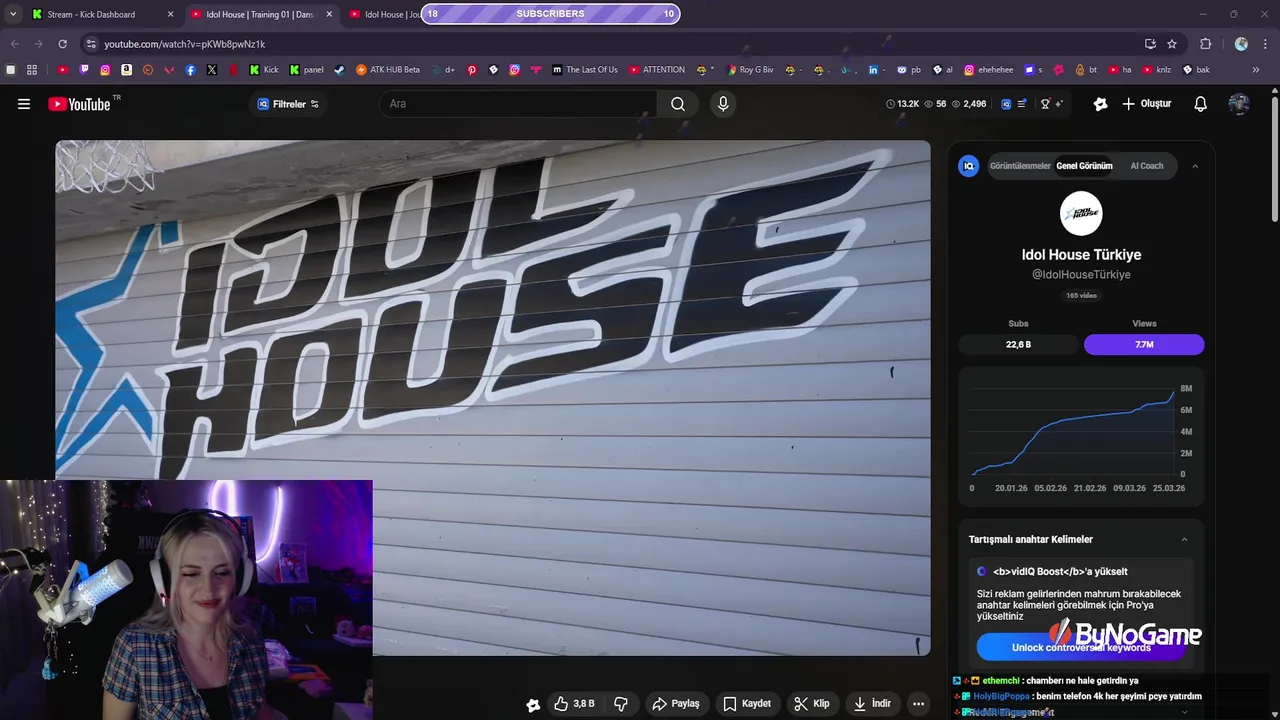Click the vidIQ logo in the side panel

pyautogui.click(x=968, y=166)
